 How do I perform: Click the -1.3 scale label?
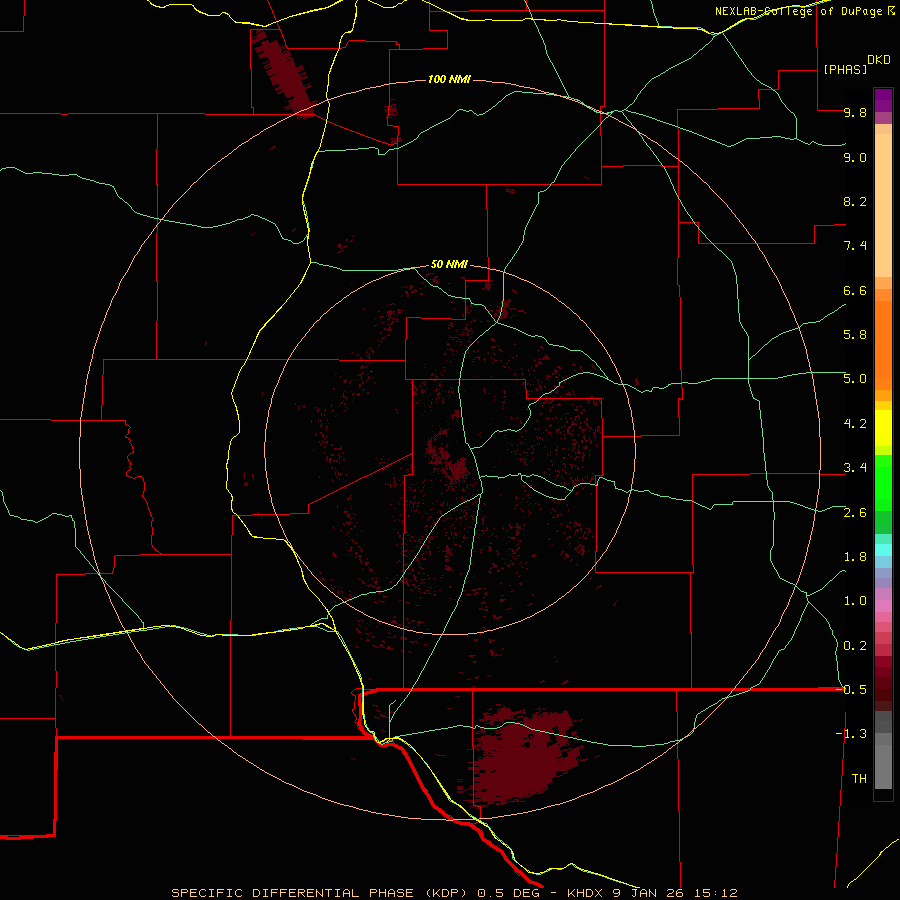click(851, 734)
